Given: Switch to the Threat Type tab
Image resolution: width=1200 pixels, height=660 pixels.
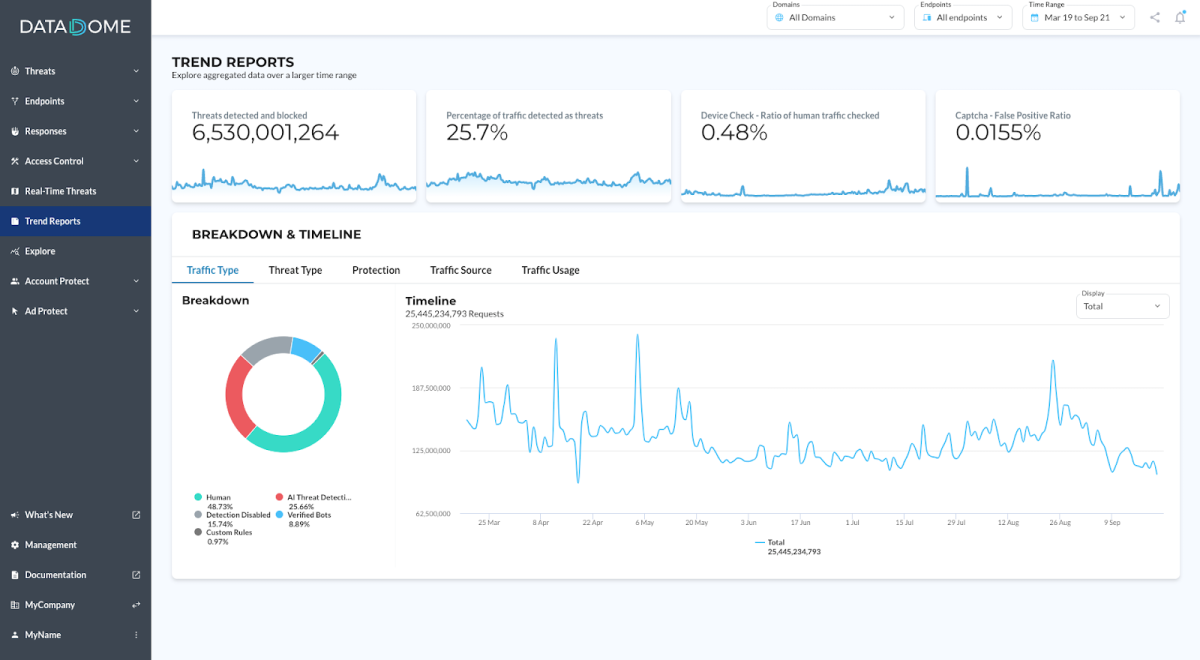Looking at the screenshot, I should [295, 270].
